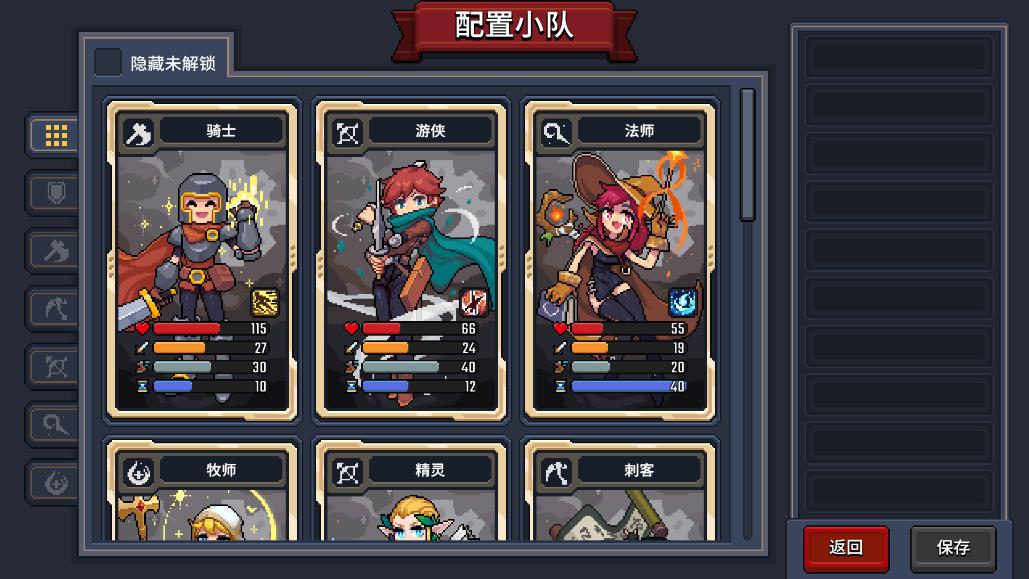Toggle the 隐藏未解锁 checkbox

click(x=108, y=63)
